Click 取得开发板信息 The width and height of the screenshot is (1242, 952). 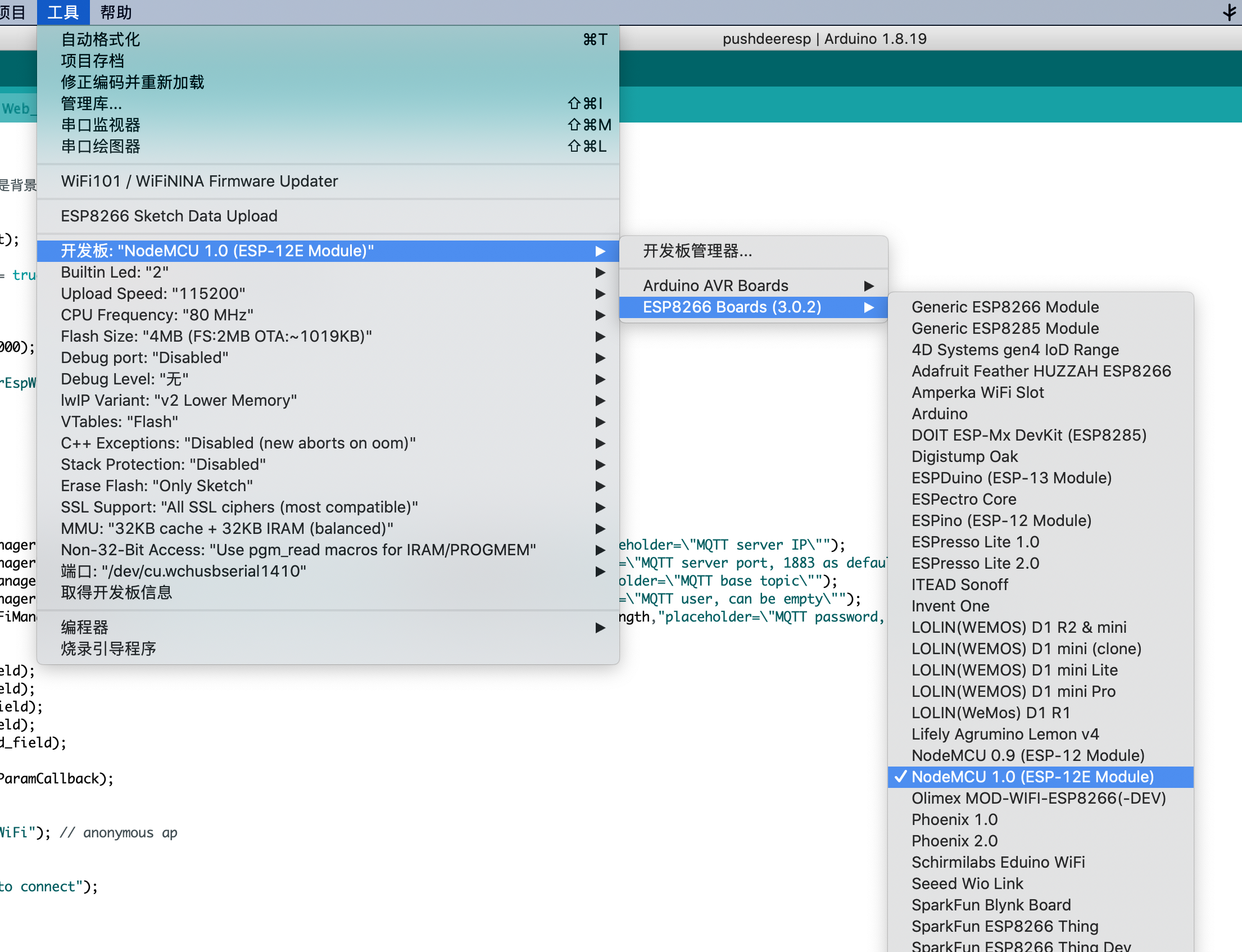[328, 593]
